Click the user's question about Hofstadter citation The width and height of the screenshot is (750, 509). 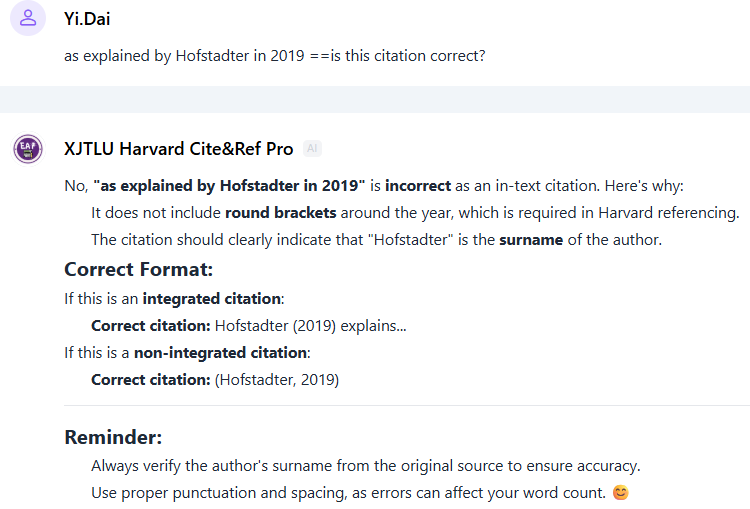(275, 56)
